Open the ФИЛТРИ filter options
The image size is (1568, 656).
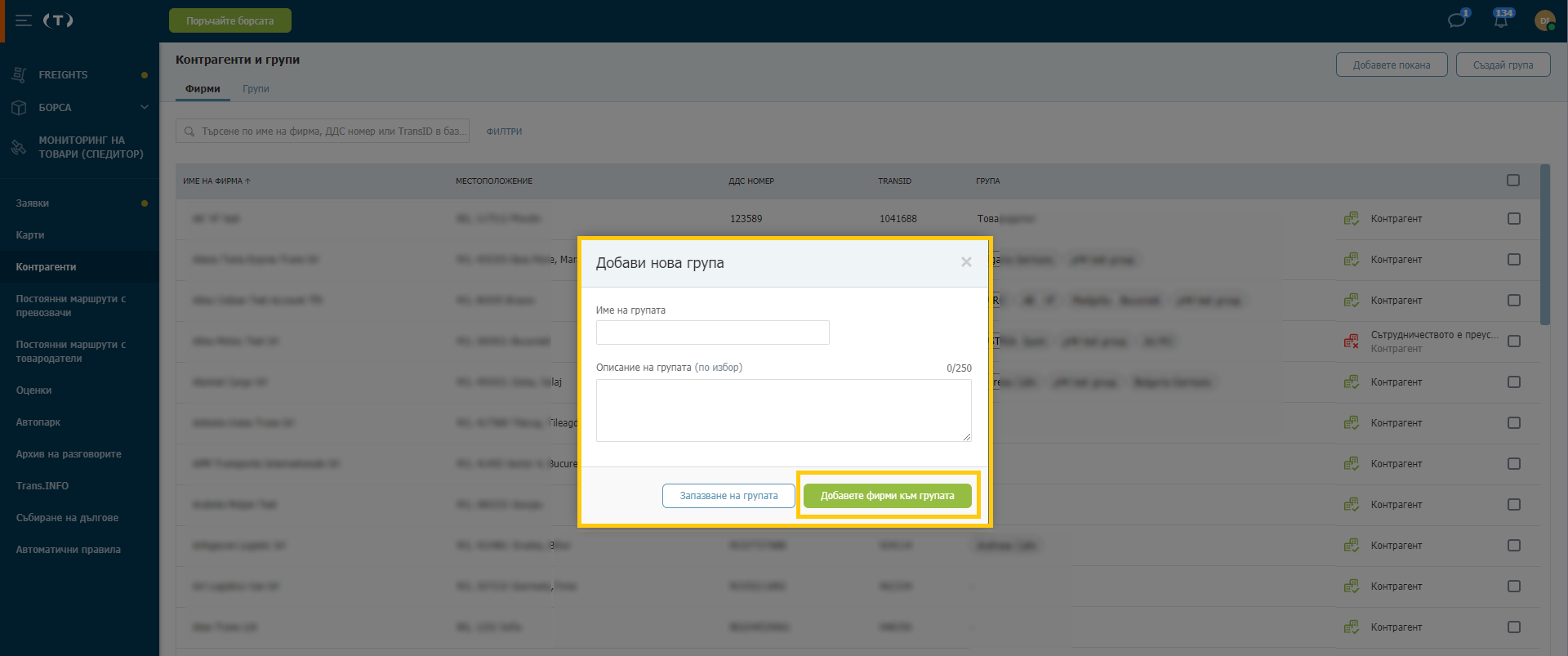tap(504, 132)
